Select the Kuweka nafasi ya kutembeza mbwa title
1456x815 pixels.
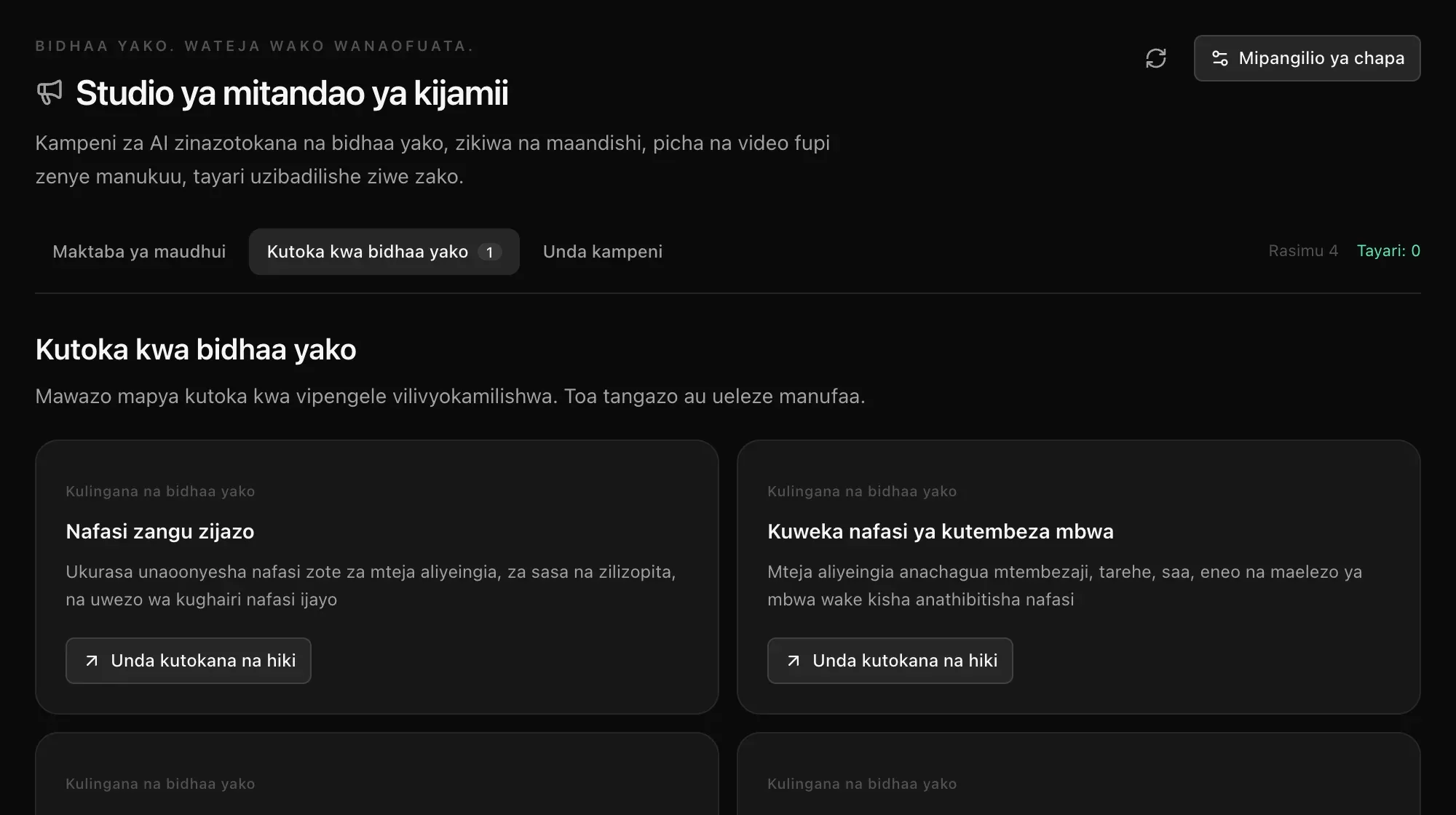click(x=941, y=532)
